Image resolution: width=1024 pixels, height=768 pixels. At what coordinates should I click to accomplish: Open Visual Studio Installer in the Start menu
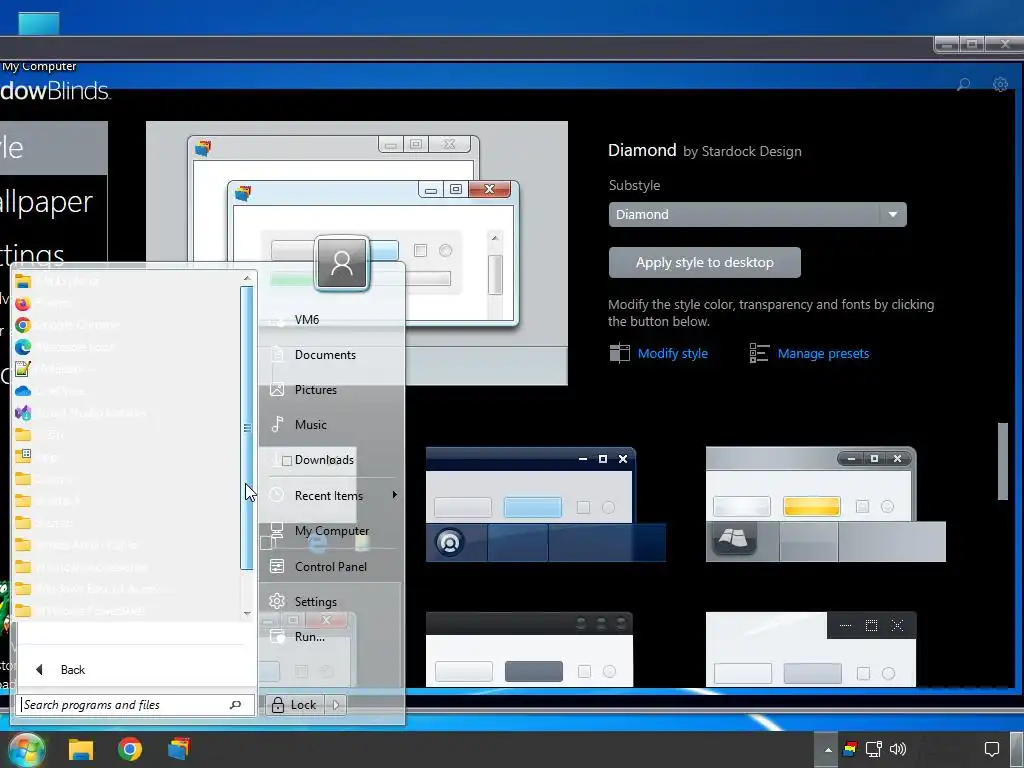127,413
